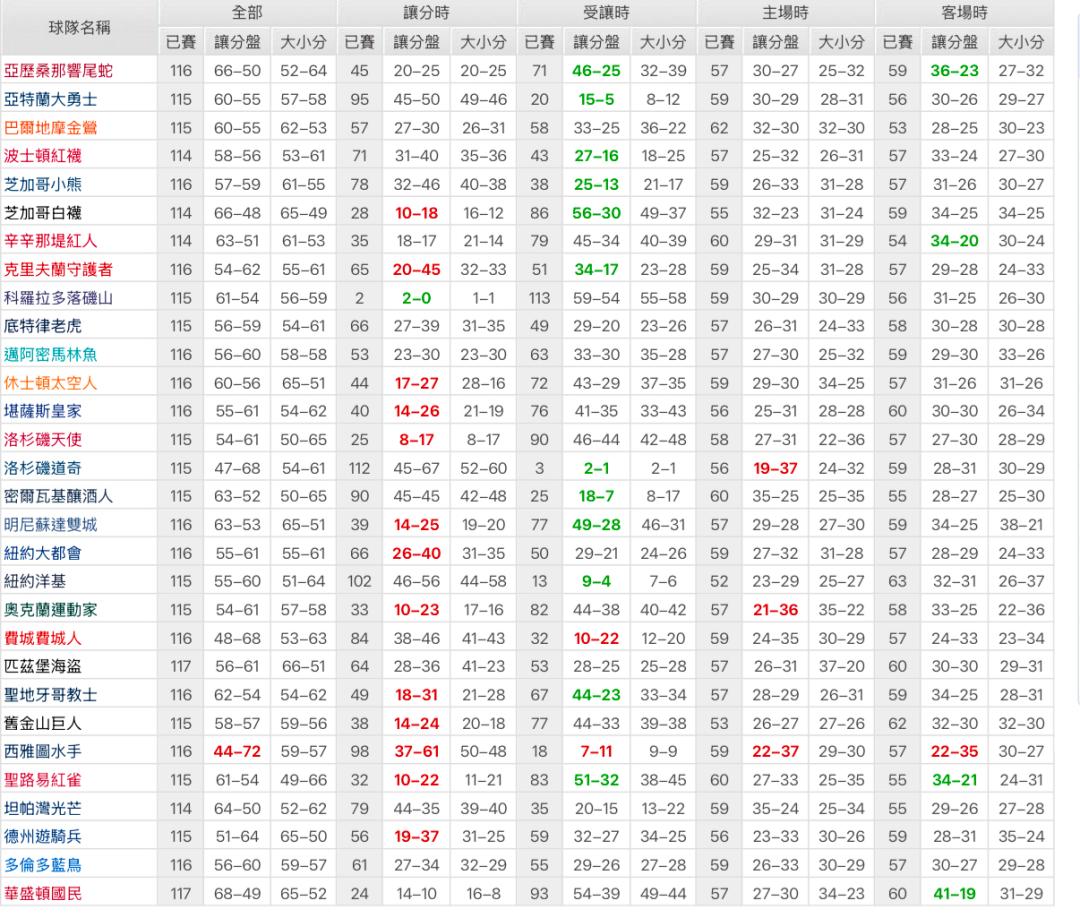1080x918 pixels.
Task: Select the green 18–7 value for 密爾瓦基釀酒人
Action: pos(596,497)
